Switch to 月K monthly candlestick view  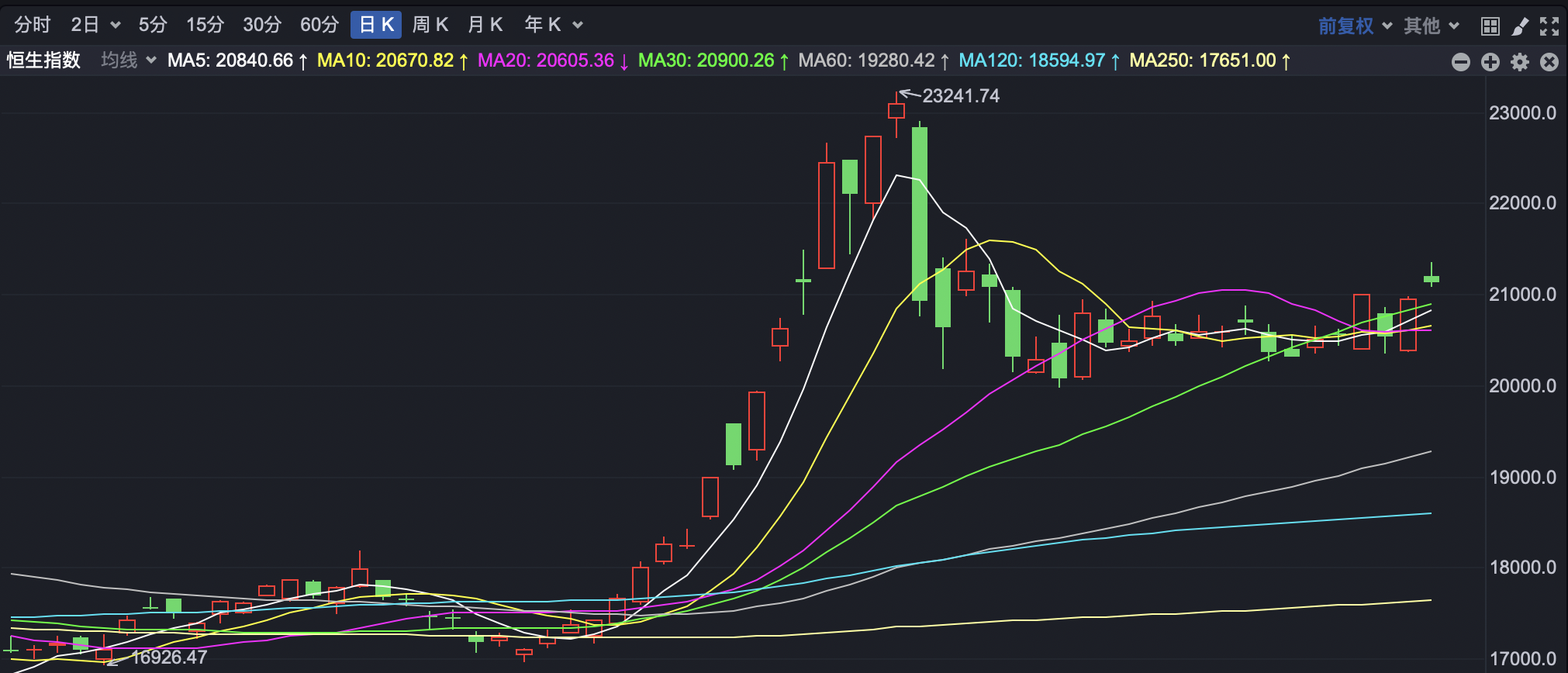click(x=485, y=25)
